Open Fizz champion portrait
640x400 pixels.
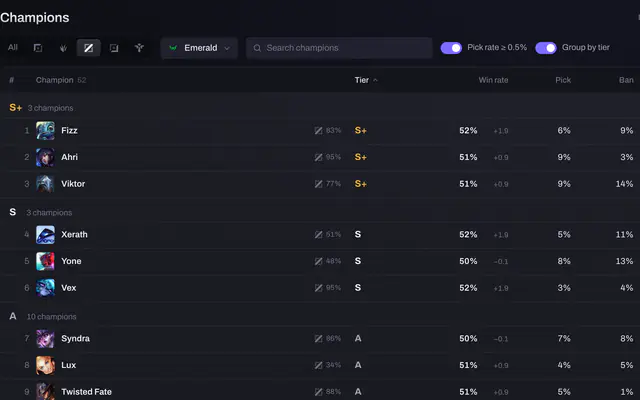point(45,131)
